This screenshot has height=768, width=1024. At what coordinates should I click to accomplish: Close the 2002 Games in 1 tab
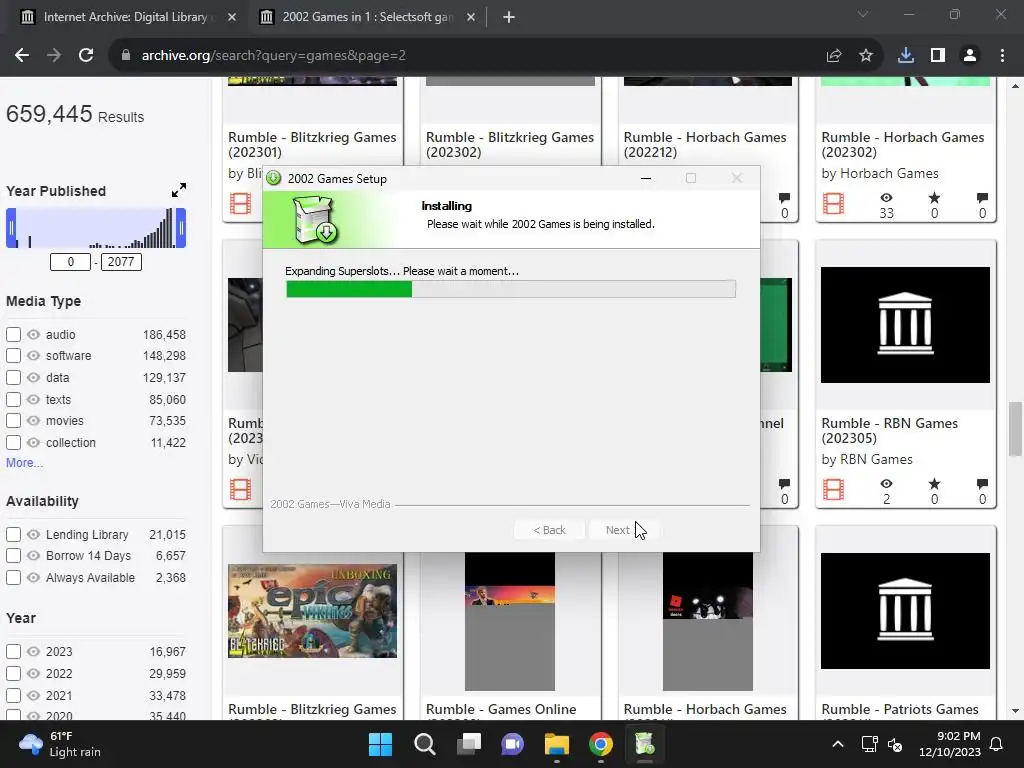coord(471,17)
